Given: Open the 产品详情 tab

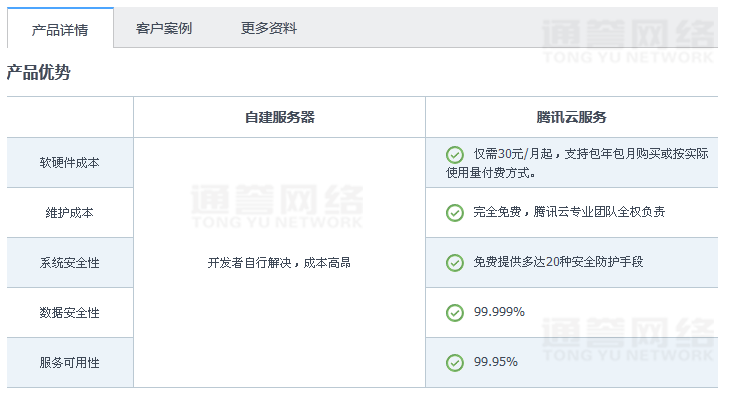Looking at the screenshot, I should click(60, 28).
